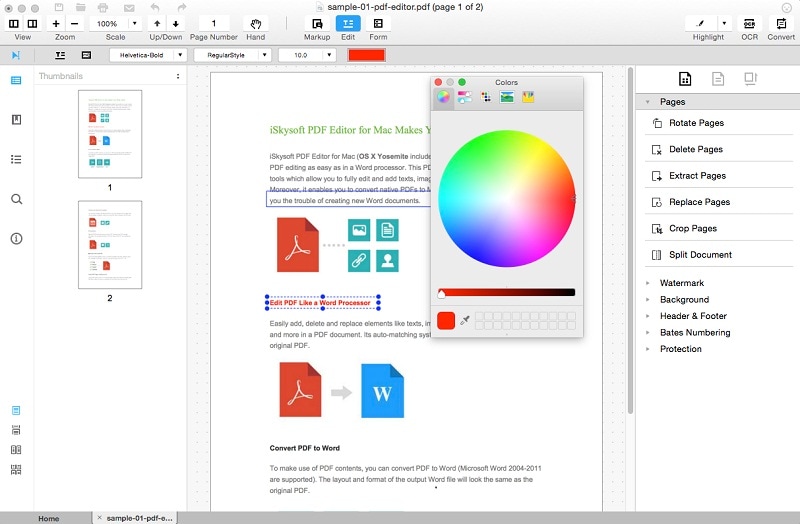Image resolution: width=800 pixels, height=524 pixels.
Task: Select page 1 thumbnail
Action: pyautogui.click(x=110, y=134)
